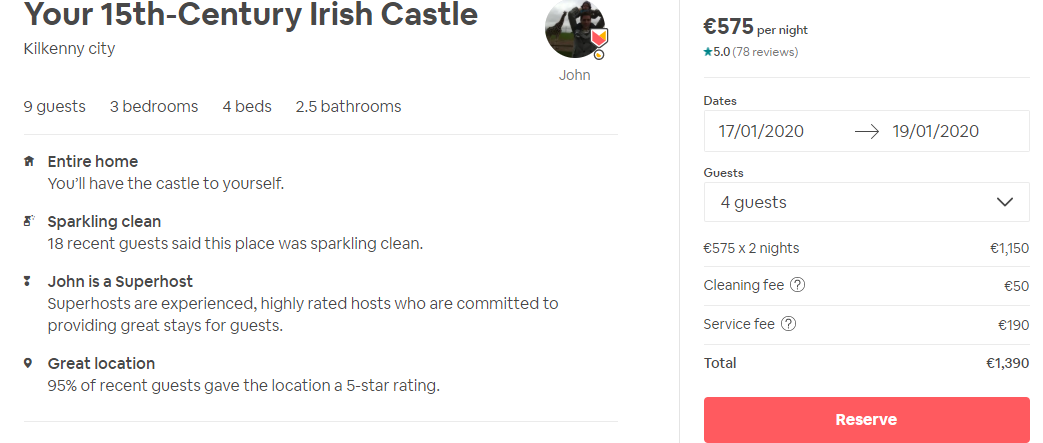Click the Superhost badge on host avatar

click(x=599, y=39)
